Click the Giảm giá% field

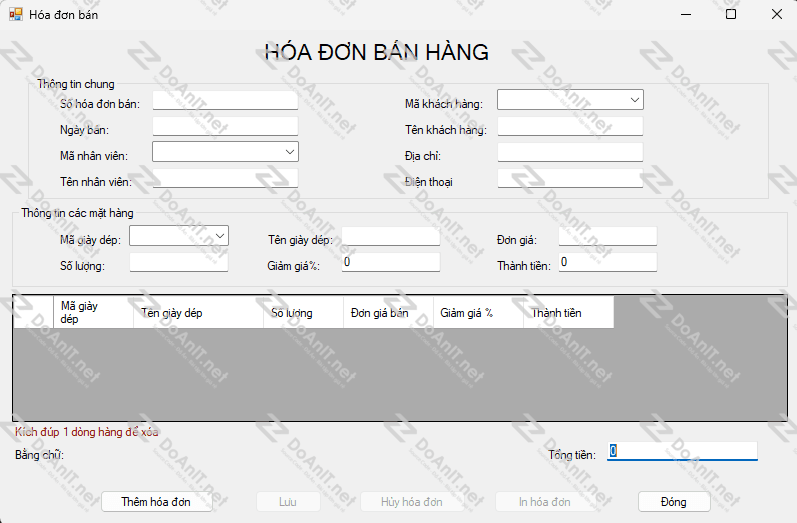pyautogui.click(x=391, y=262)
